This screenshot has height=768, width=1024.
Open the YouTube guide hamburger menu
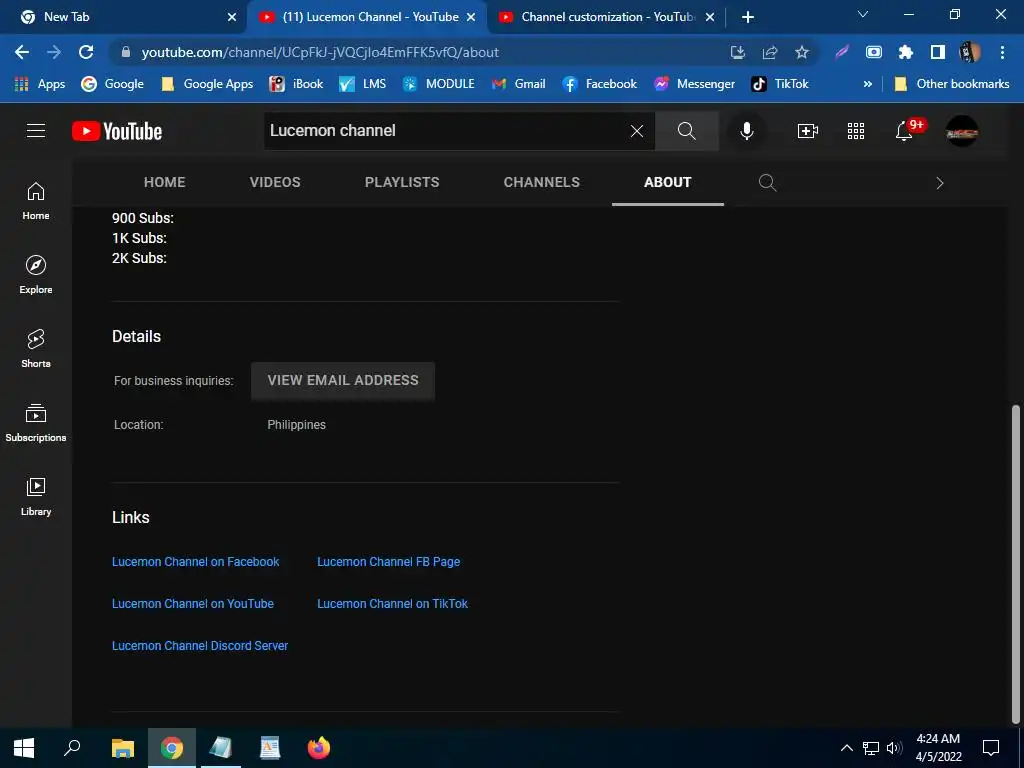(x=36, y=131)
